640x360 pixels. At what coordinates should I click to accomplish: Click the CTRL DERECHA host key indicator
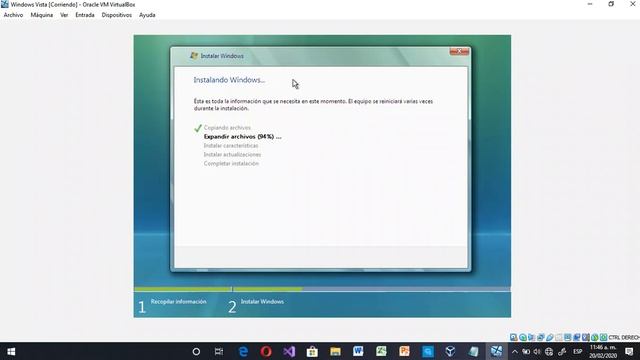click(x=624, y=338)
